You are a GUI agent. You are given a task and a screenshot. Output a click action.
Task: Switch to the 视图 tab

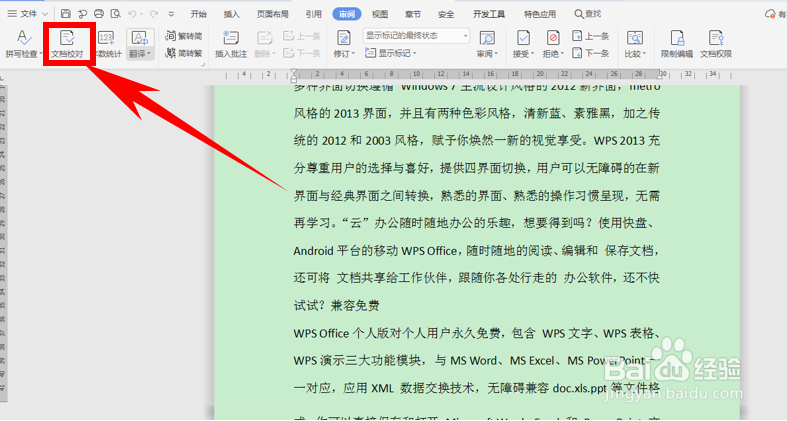[x=380, y=14]
